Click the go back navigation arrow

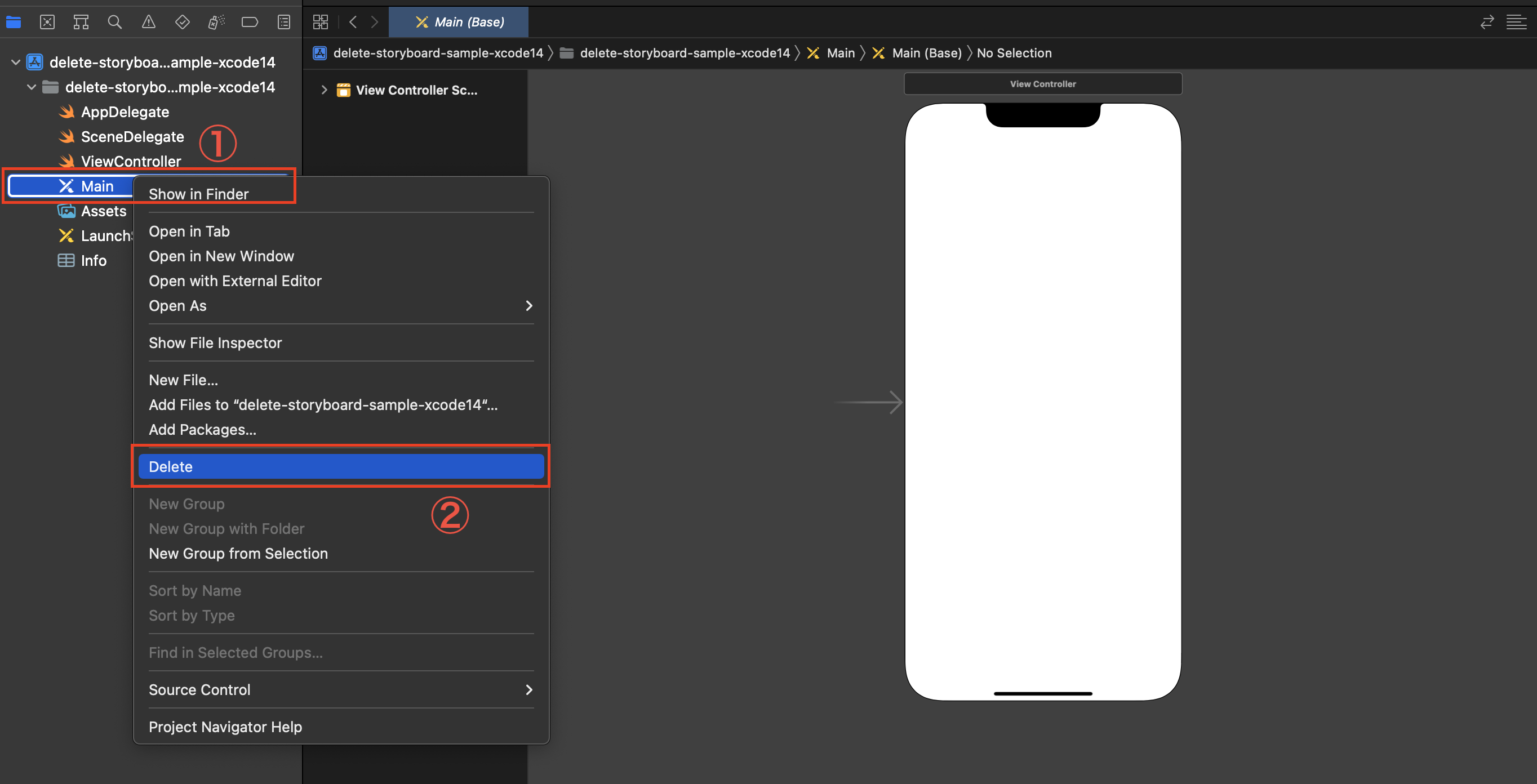point(353,22)
